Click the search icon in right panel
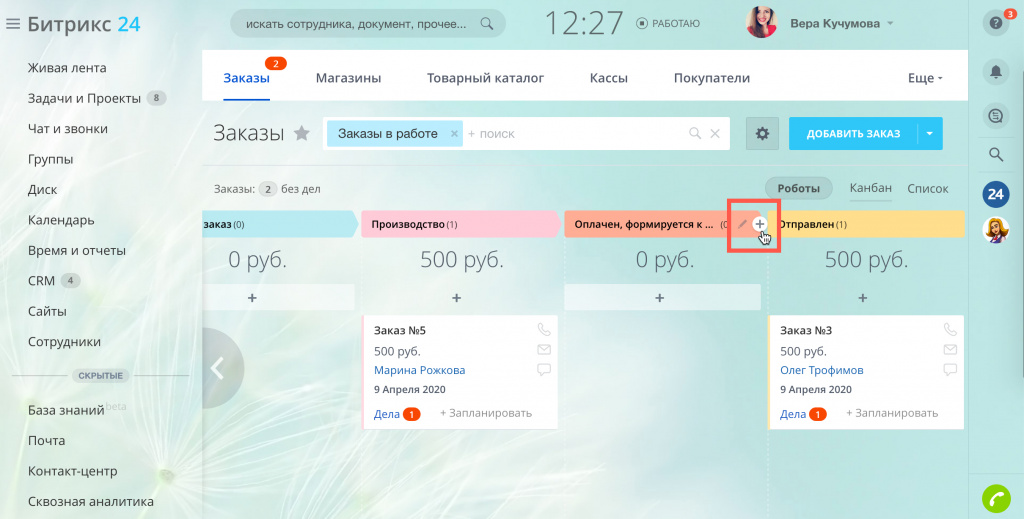 click(x=996, y=155)
